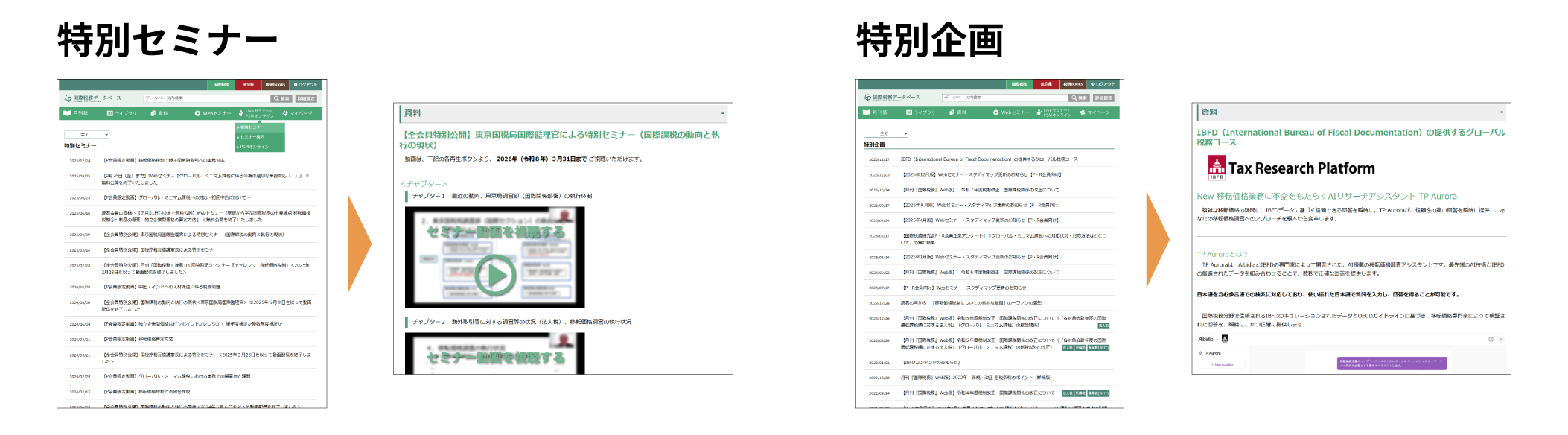Expand the 全て filter dropdown under 特別セミナー
This screenshot has width=1568, height=435.
[86, 134]
